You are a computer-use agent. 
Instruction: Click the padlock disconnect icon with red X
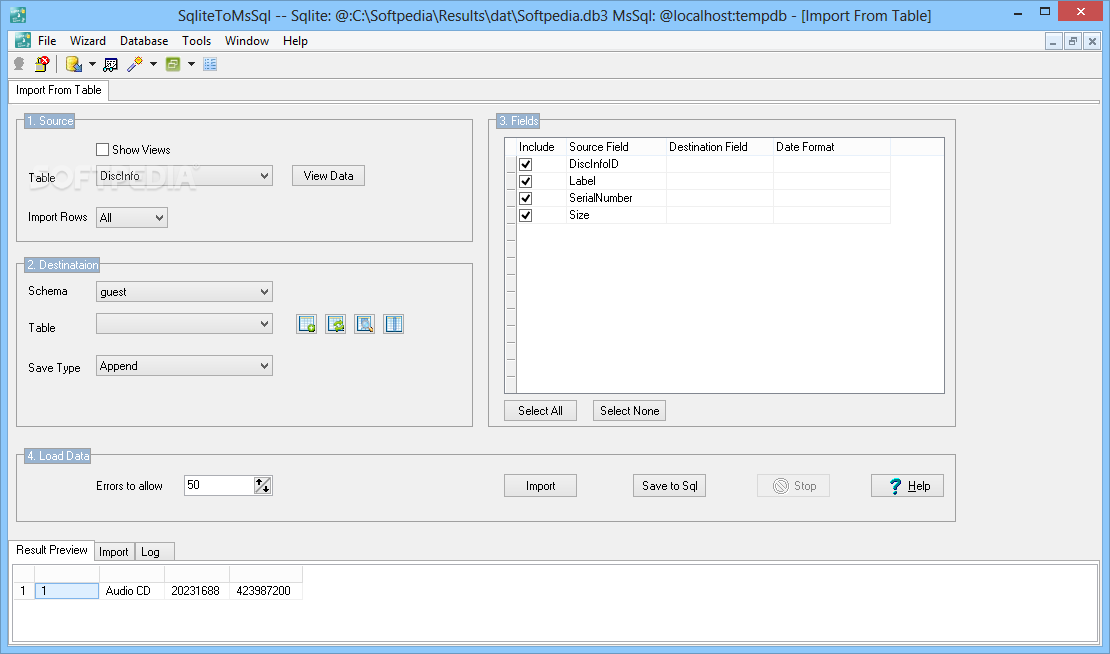[42, 64]
